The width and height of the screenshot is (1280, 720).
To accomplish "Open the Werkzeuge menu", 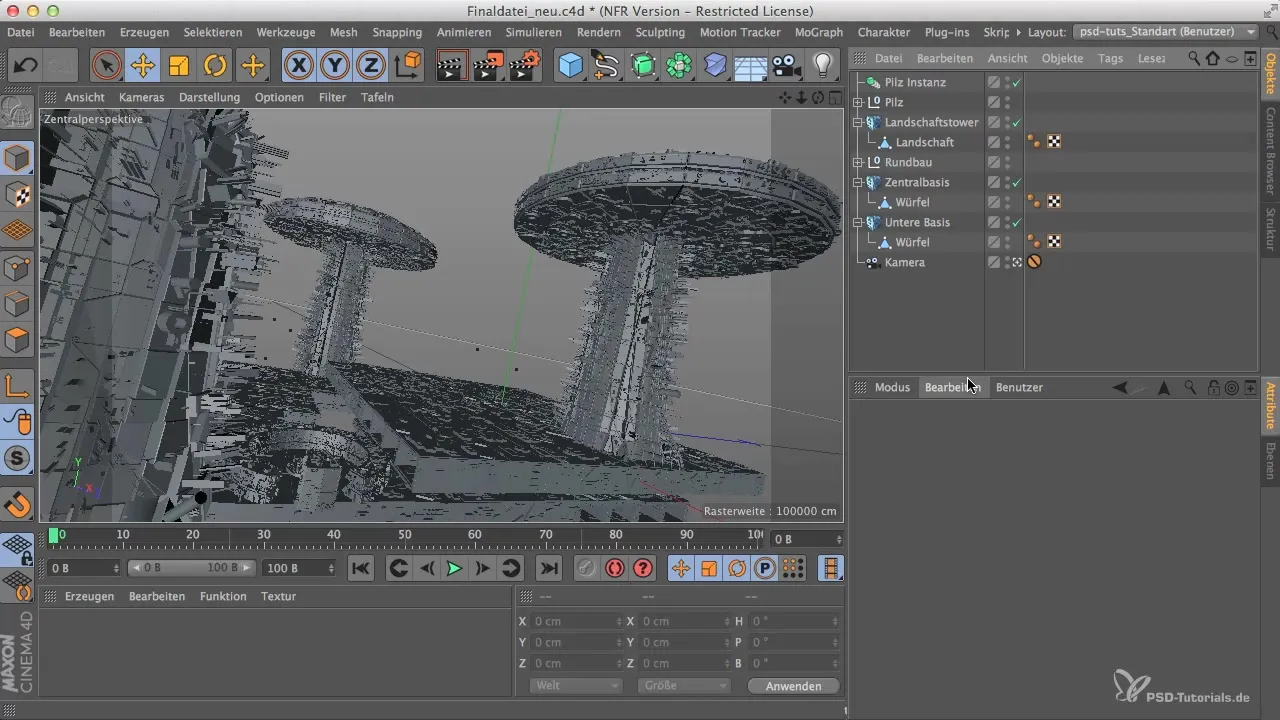I will click(x=285, y=32).
